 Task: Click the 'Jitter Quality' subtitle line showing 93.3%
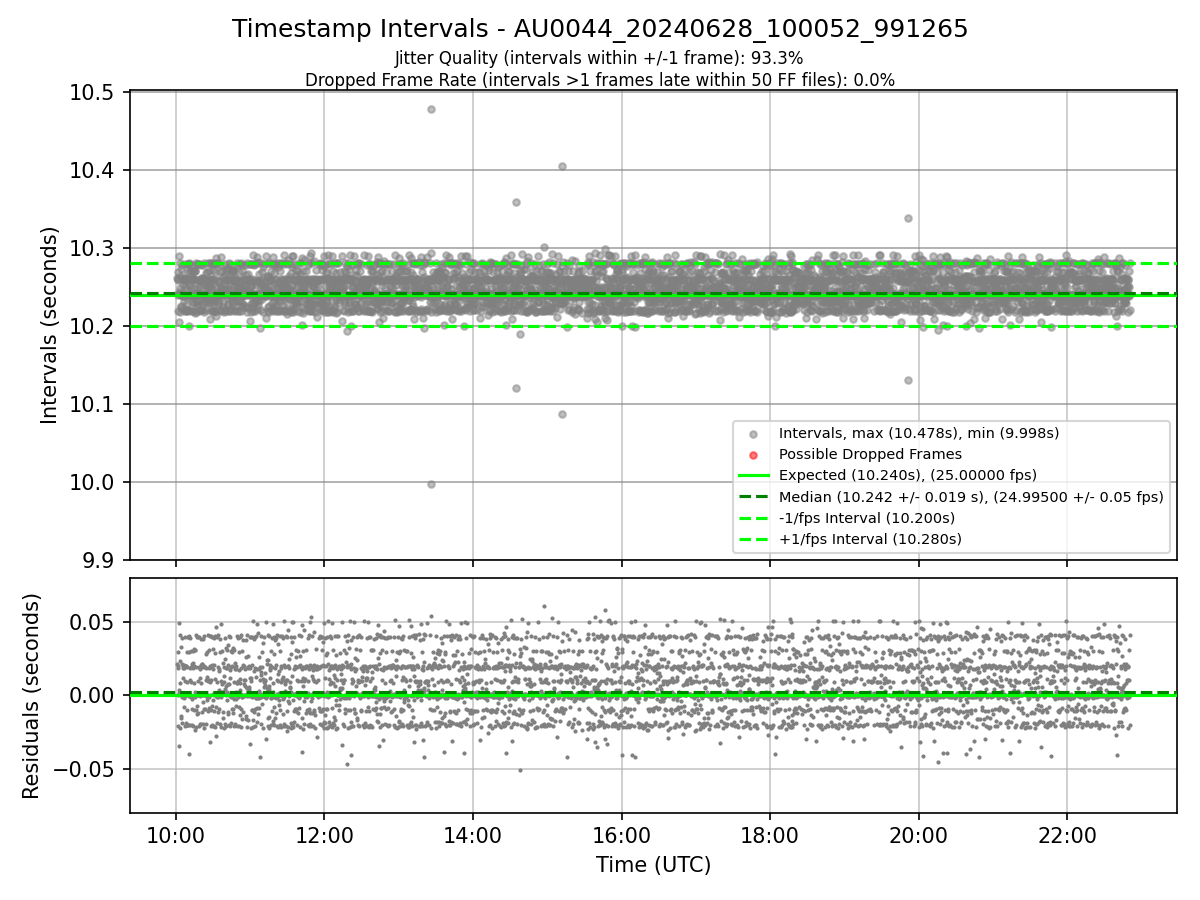pos(599,58)
